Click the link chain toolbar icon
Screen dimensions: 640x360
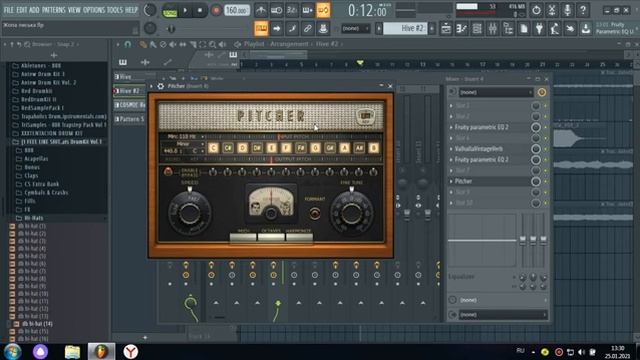point(308,28)
